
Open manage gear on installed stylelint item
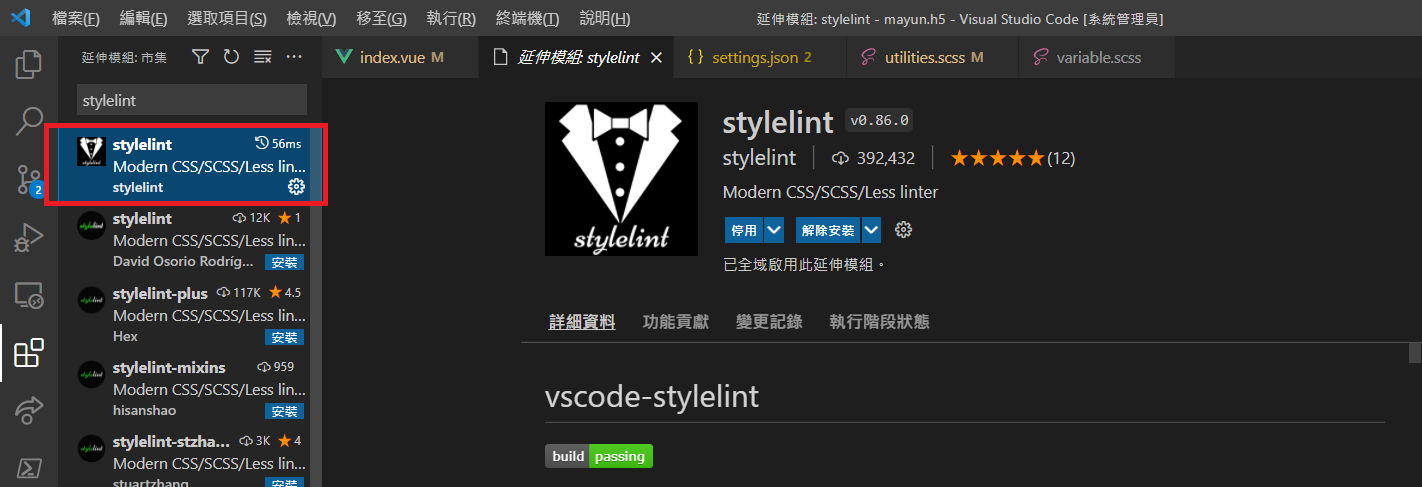pyautogui.click(x=296, y=187)
